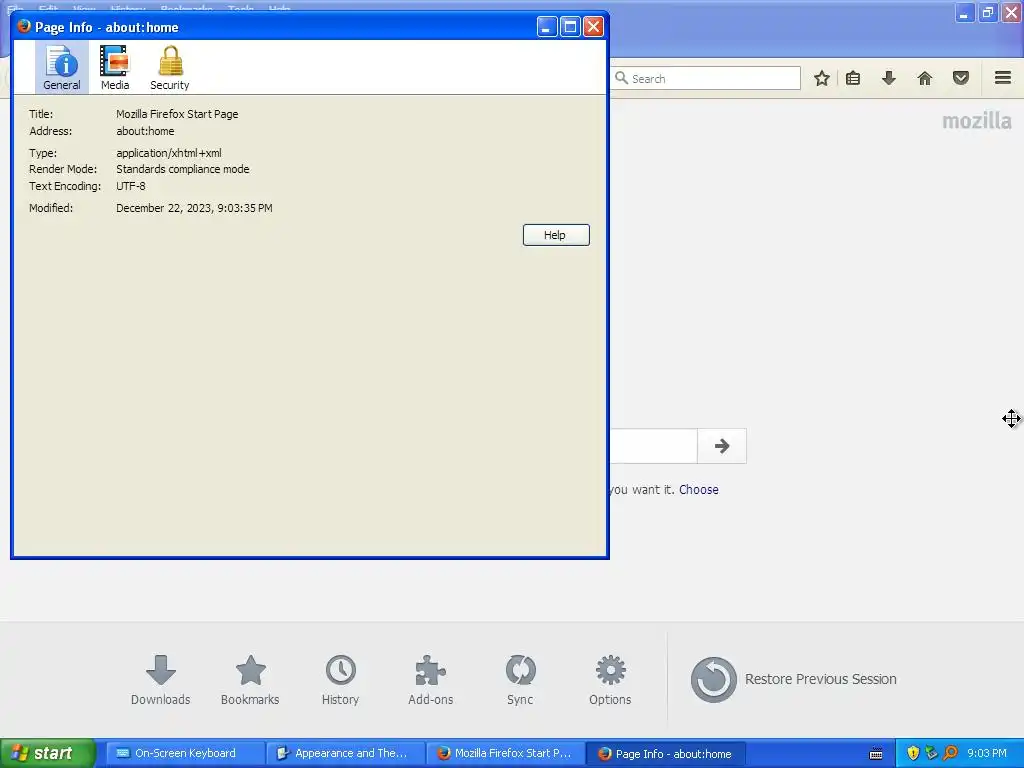Switch to Appearance and Themes taskbar item
The width and height of the screenshot is (1024, 768).
(x=345, y=753)
